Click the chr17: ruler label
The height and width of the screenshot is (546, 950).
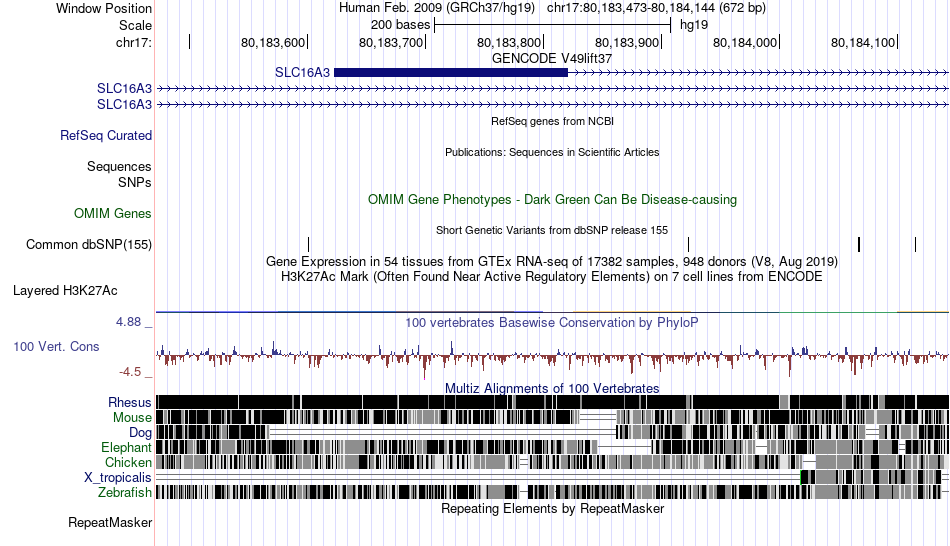134,42
